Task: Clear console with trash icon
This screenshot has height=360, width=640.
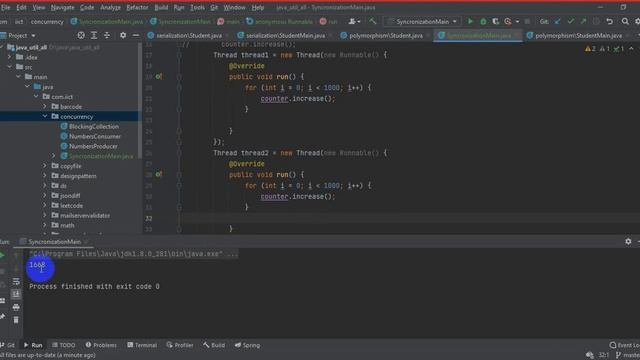Action: (16, 320)
